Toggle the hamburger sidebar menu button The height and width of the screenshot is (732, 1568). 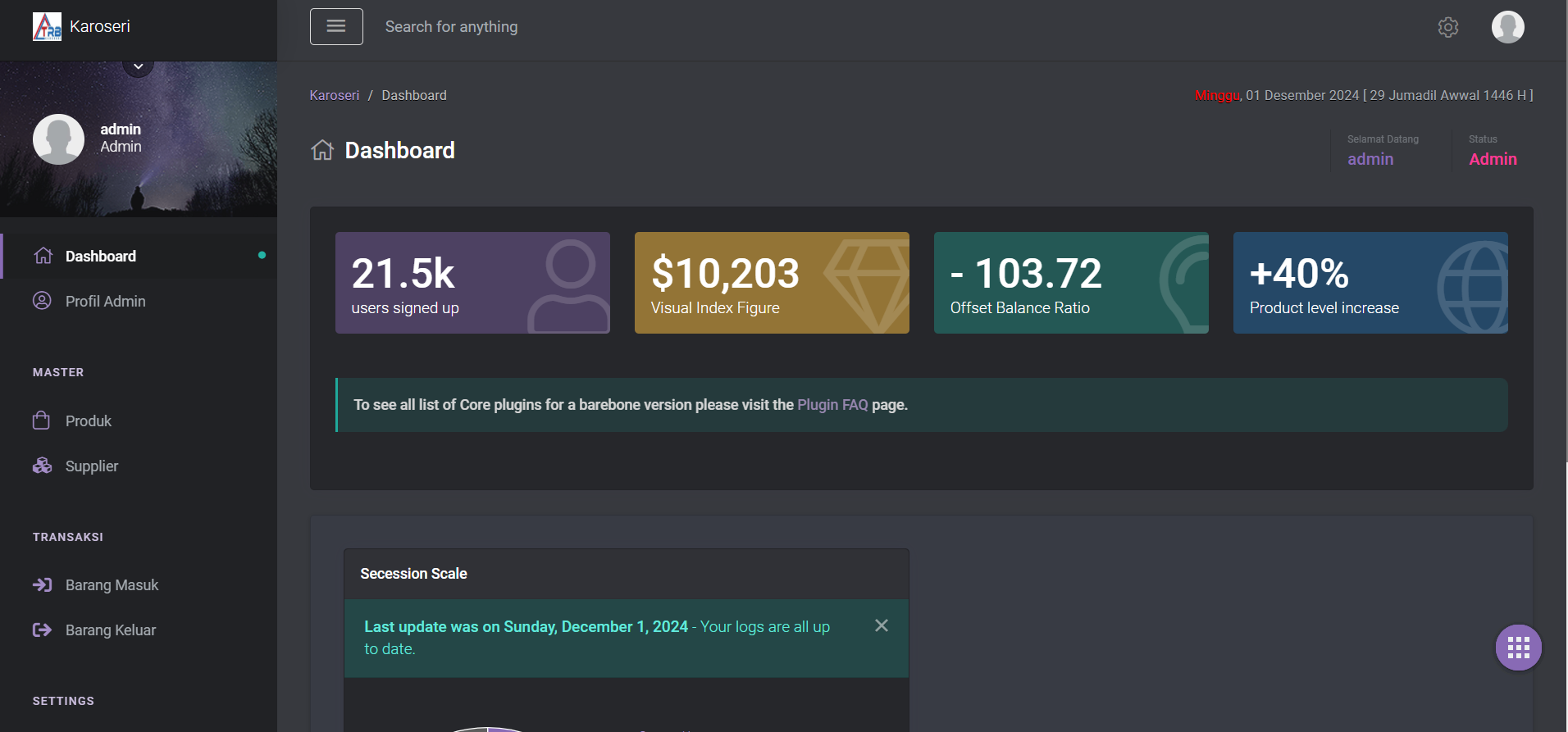tap(336, 27)
